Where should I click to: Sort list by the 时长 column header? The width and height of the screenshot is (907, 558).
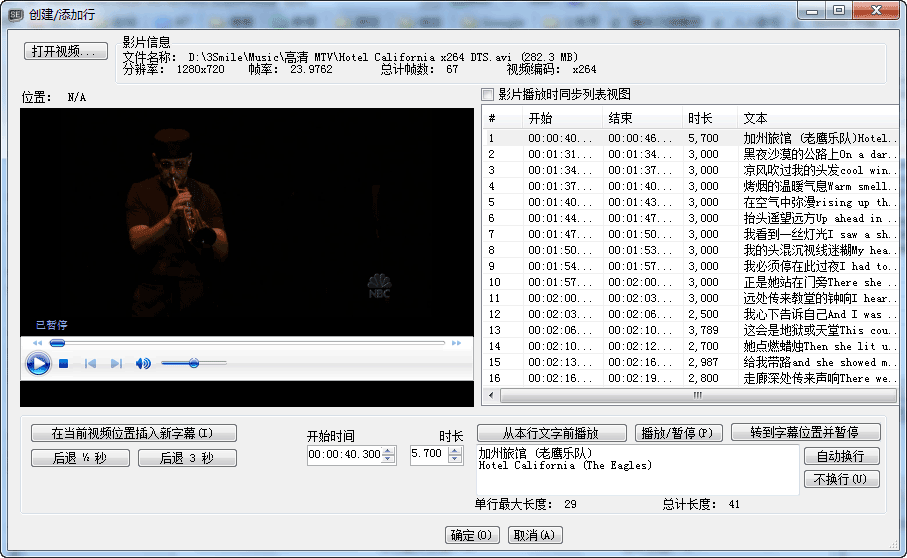pyautogui.click(x=710, y=119)
